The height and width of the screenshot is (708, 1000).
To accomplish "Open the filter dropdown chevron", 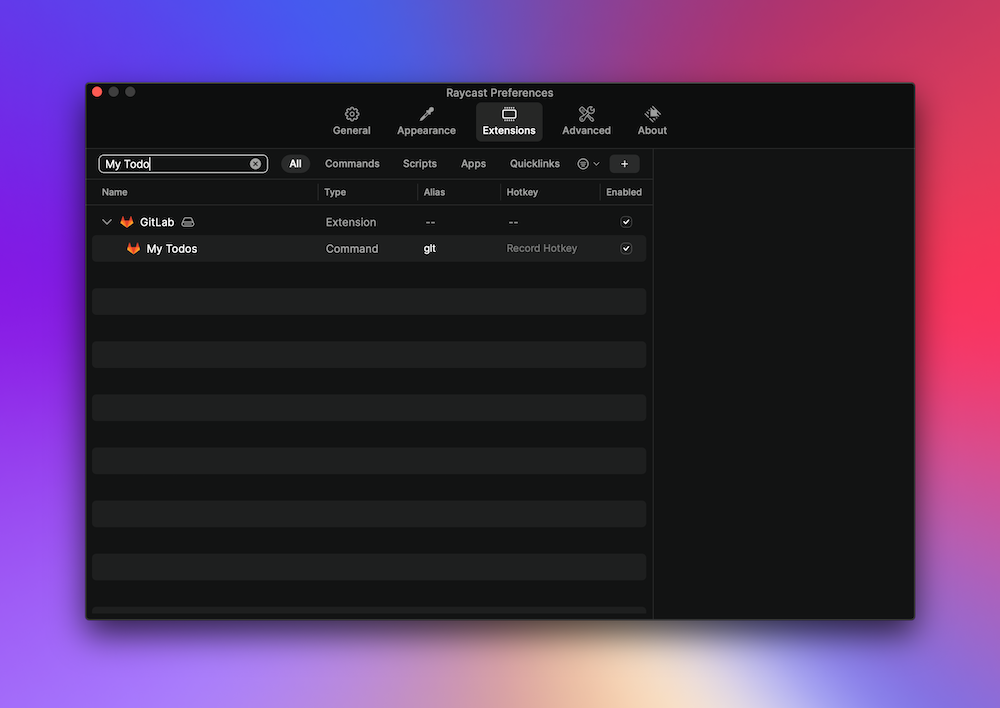I will coord(594,163).
